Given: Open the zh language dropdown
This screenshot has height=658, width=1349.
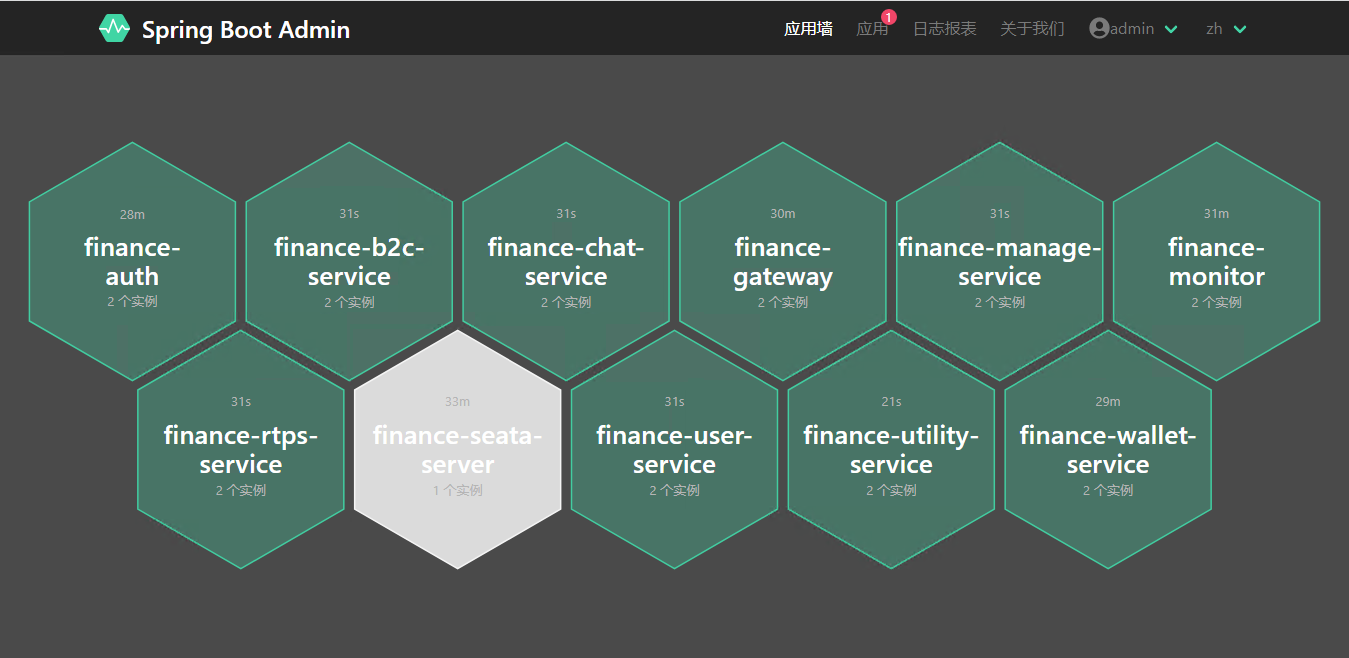Looking at the screenshot, I should [x=1226, y=29].
